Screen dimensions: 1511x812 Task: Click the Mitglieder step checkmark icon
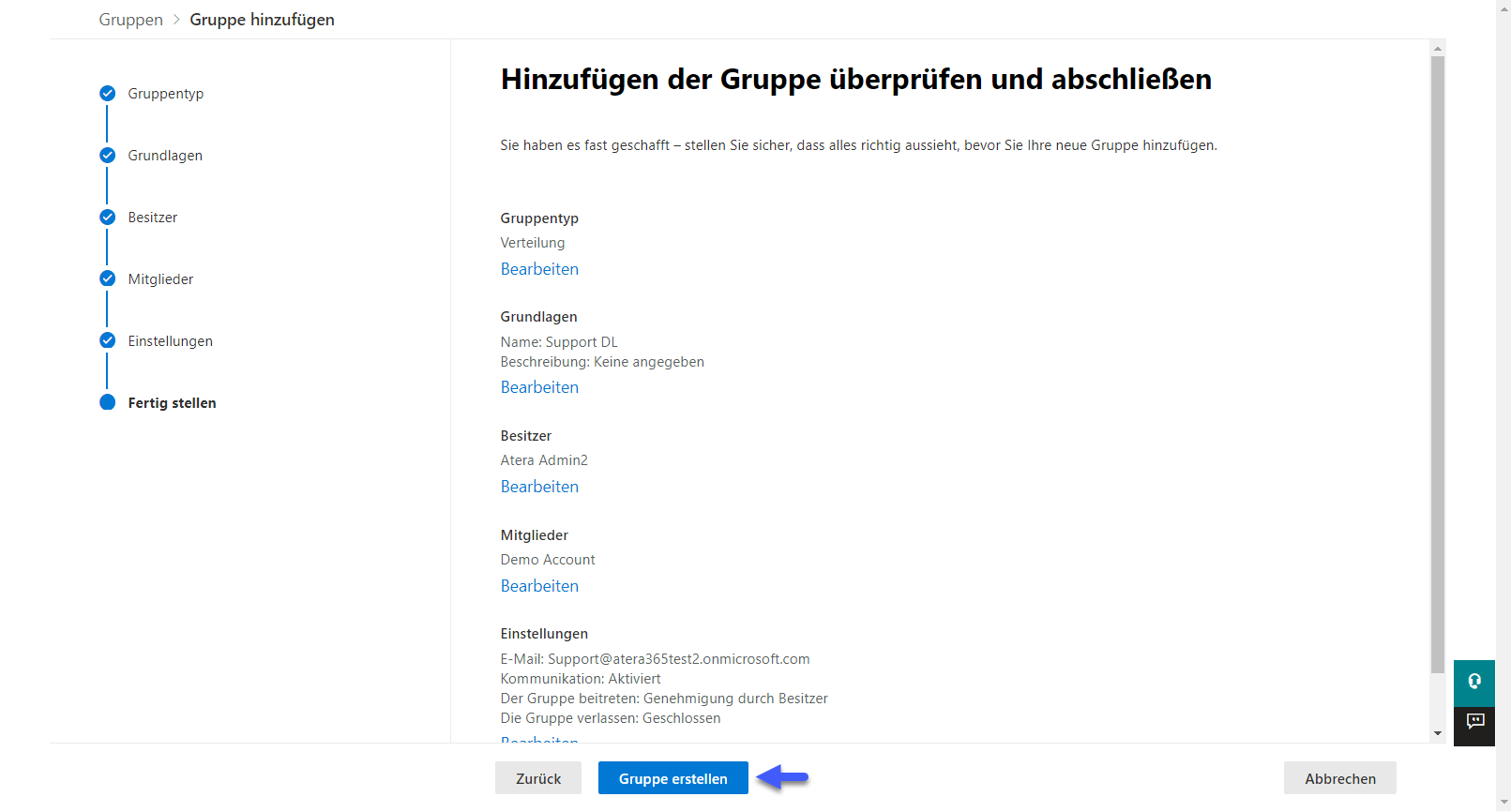coord(108,279)
